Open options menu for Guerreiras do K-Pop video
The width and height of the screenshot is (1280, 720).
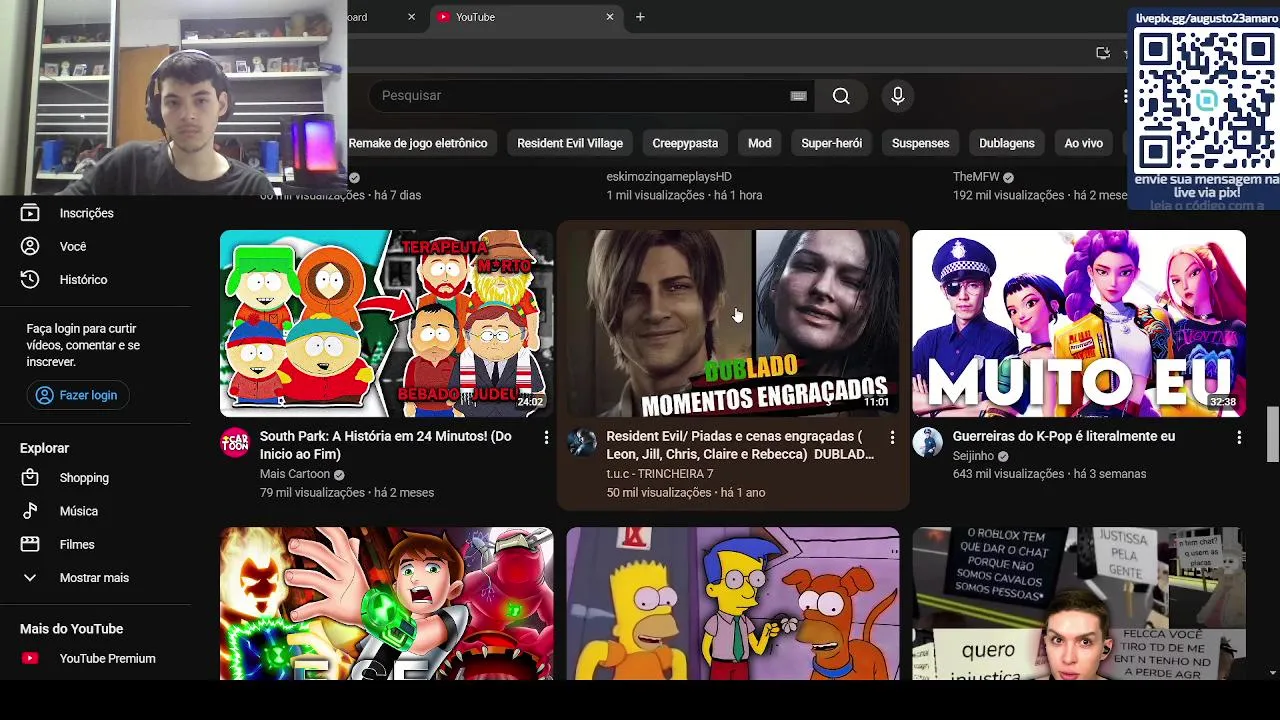coord(1239,438)
